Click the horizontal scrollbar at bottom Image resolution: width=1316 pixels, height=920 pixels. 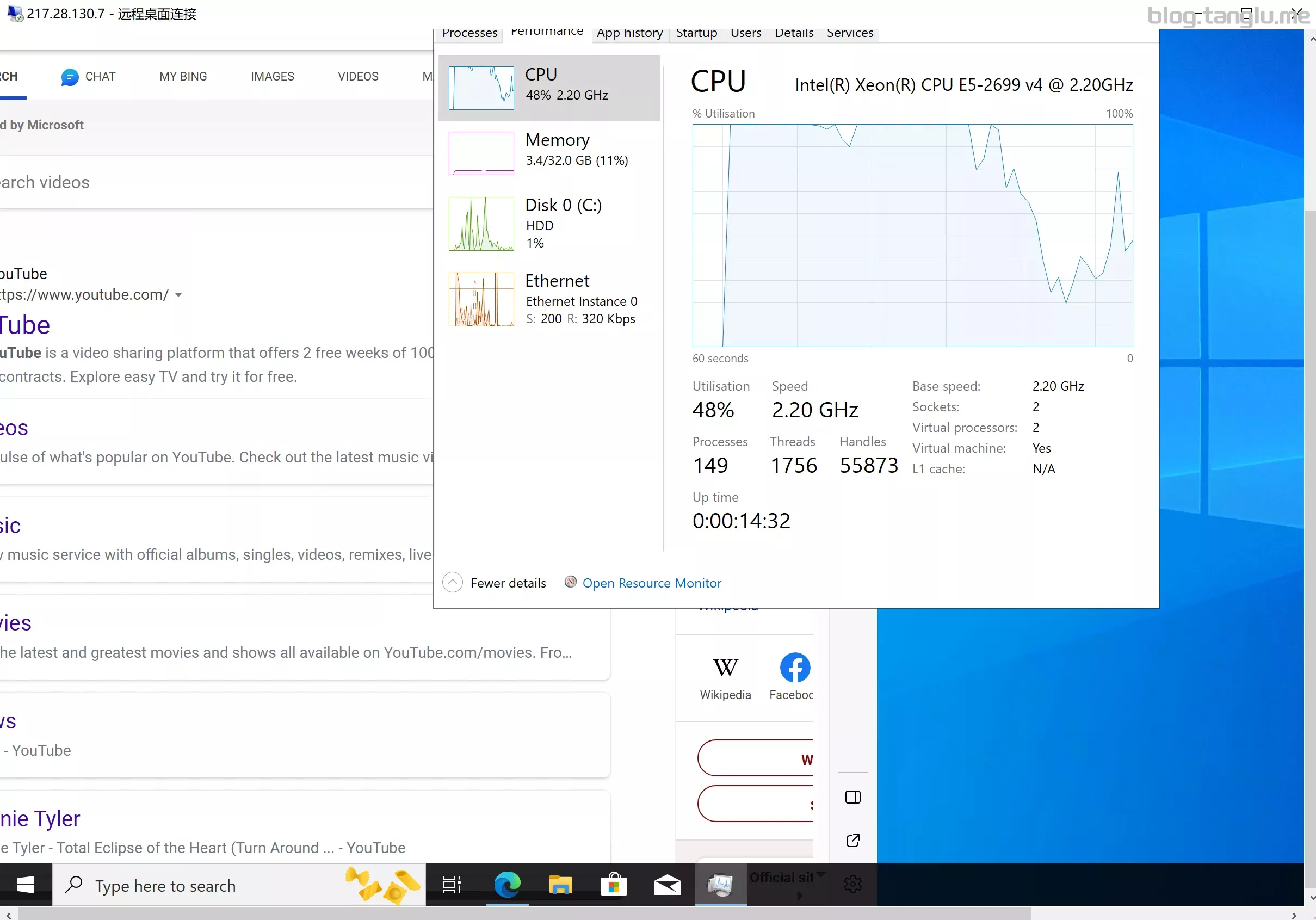[524, 913]
